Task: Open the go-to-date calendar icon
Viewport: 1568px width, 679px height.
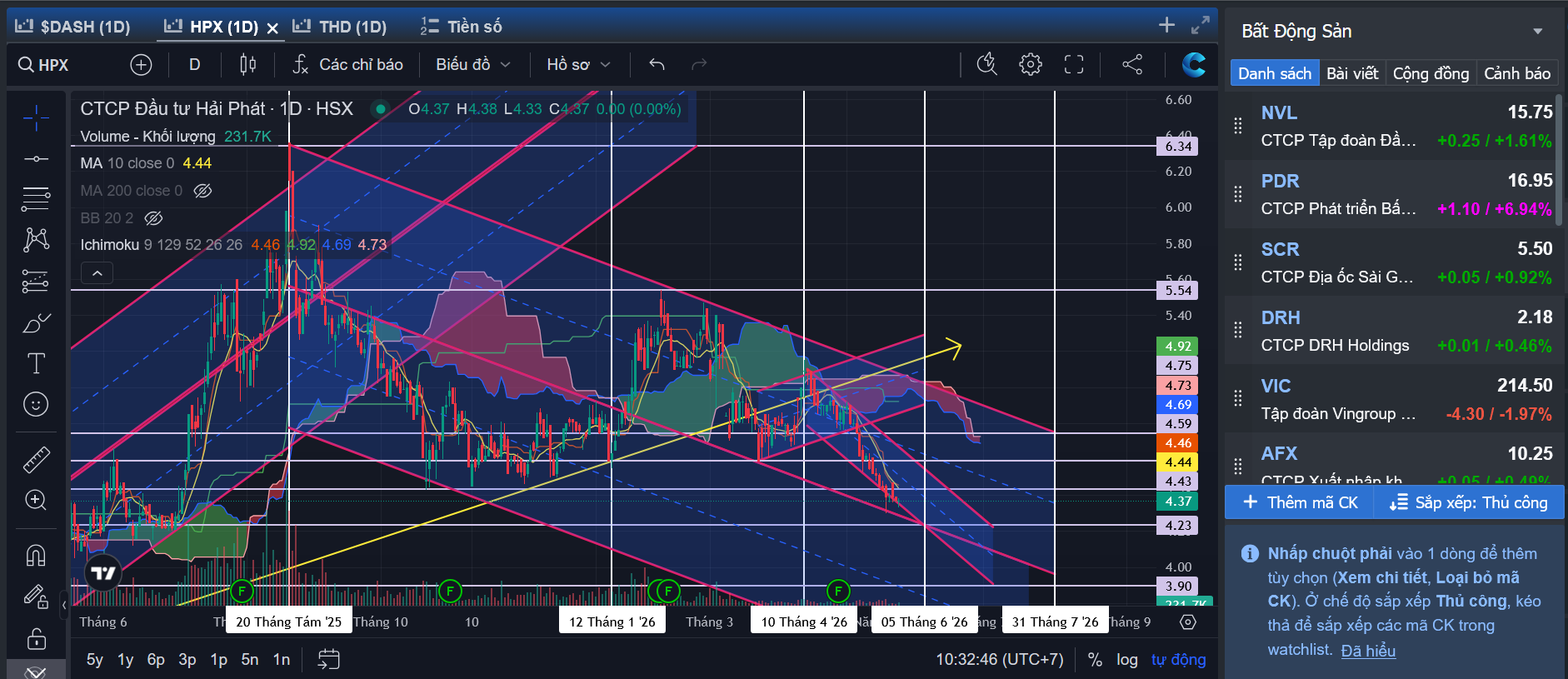Action: [x=329, y=659]
